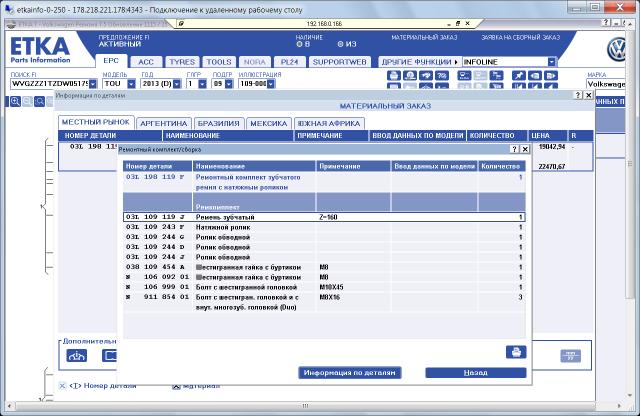Click part number 03L 198 119 F in the kit table
640x416 pixels.
(155, 177)
